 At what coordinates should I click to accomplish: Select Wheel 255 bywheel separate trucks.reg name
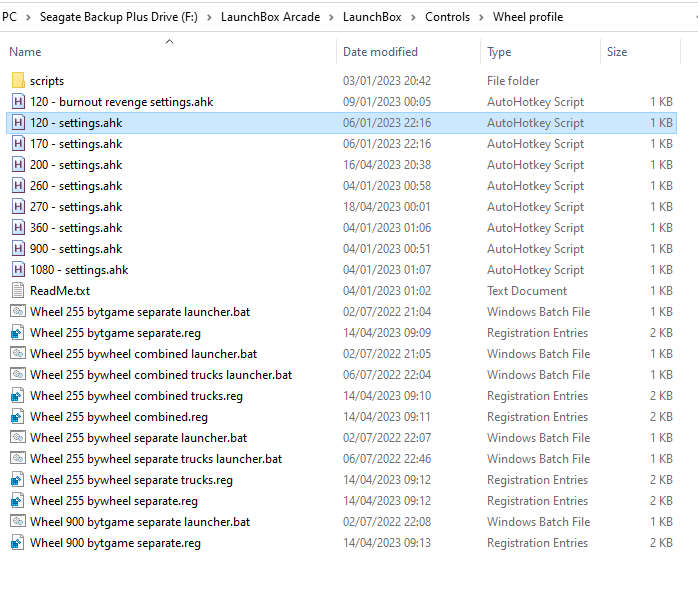click(x=131, y=480)
